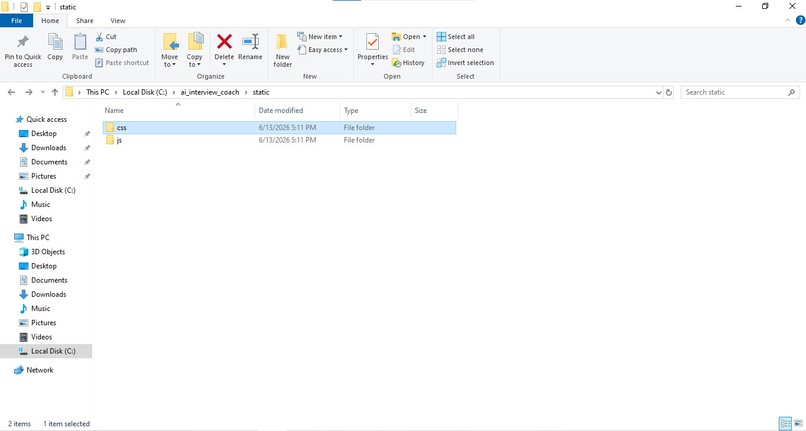Click Local Disk (C:) in address bar

(145, 92)
